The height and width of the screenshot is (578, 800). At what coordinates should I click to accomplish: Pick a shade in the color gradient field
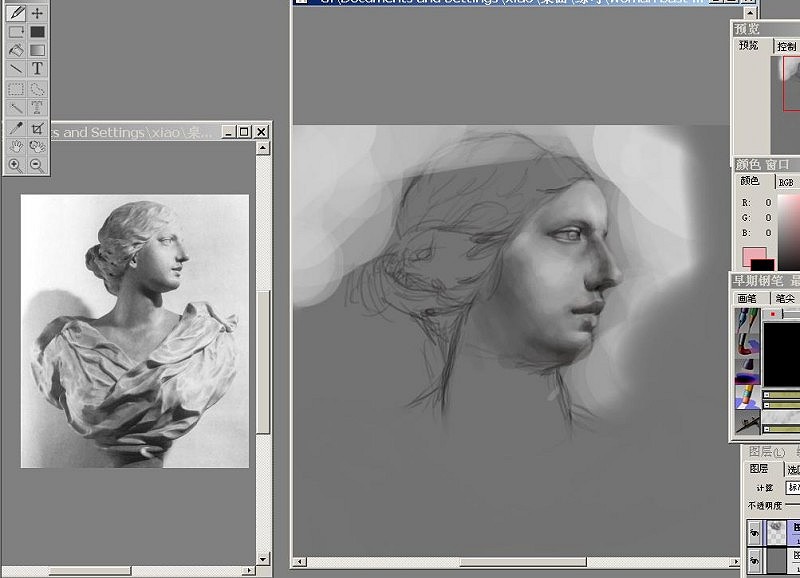(x=789, y=232)
